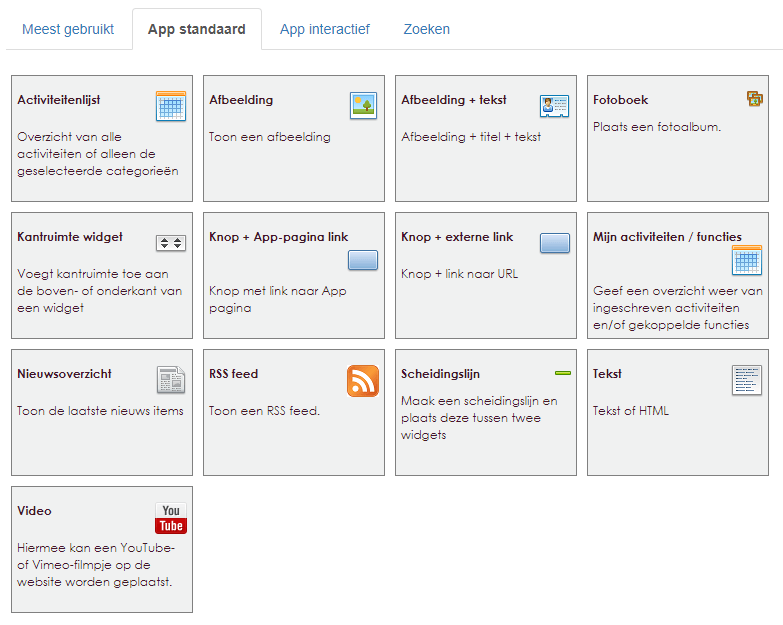Click description 'Hiermee kan een YouTube-'
The height and width of the screenshot is (625, 783).
click(96, 548)
